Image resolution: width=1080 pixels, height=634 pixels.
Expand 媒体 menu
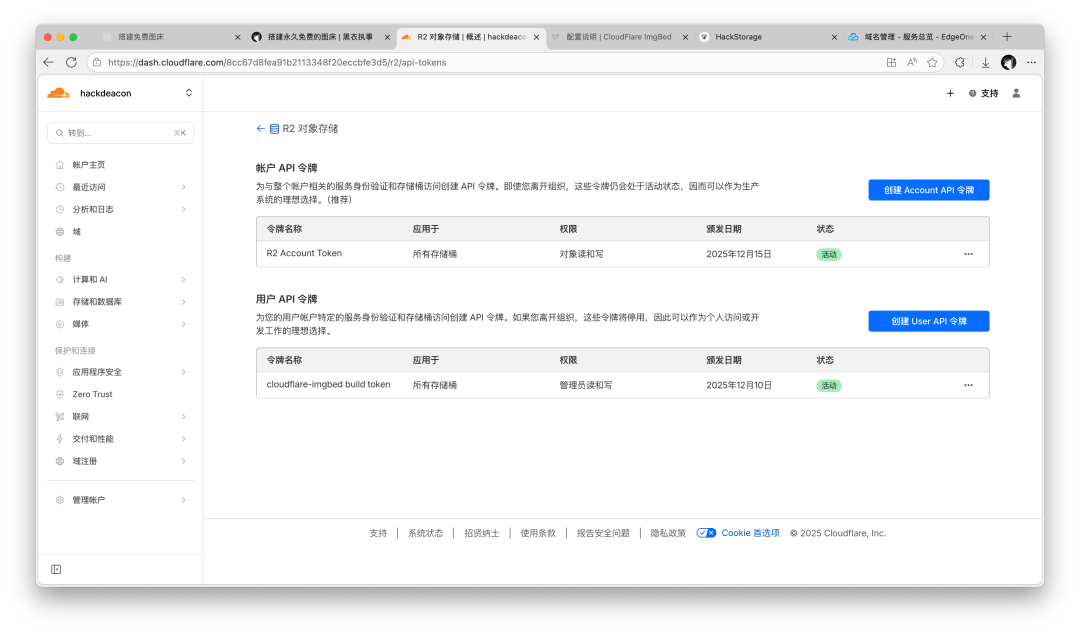pos(121,324)
